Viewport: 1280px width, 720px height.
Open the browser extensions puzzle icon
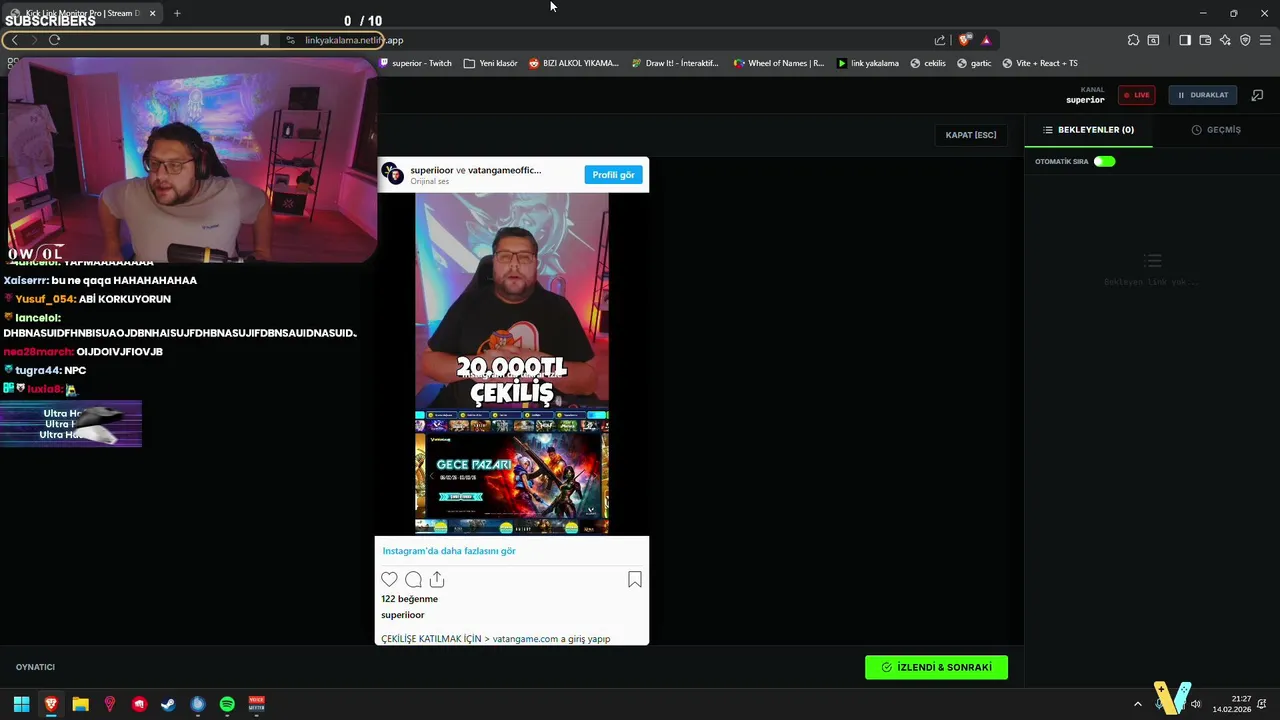[x=1133, y=40]
